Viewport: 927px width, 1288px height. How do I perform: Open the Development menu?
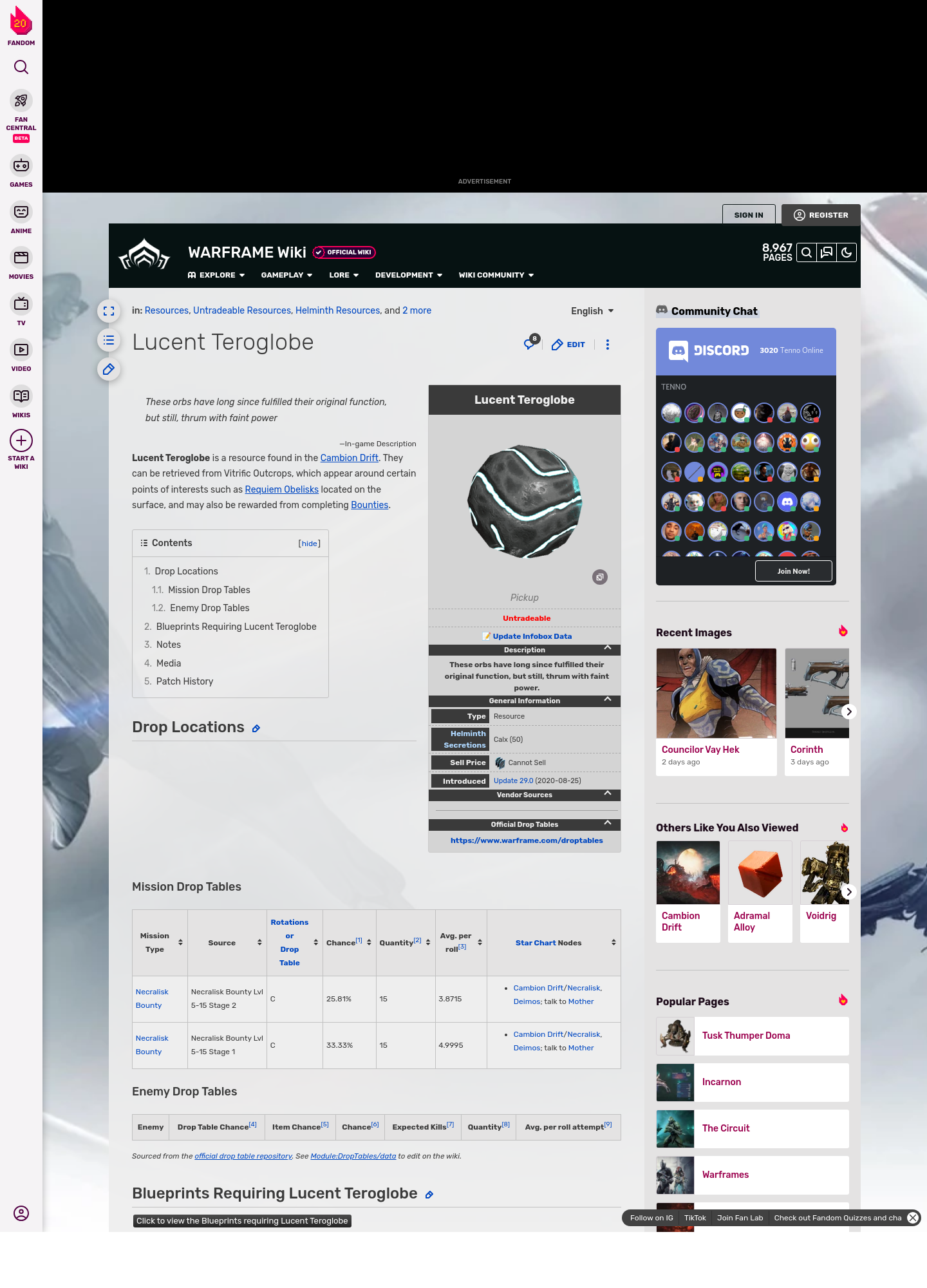coord(409,275)
